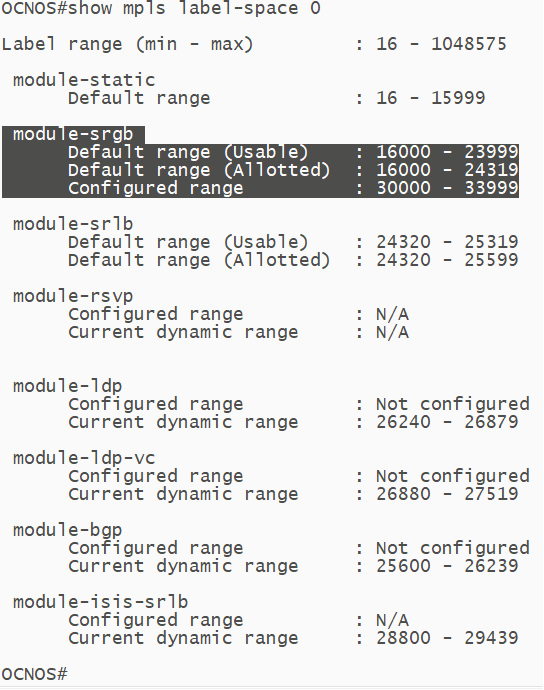This screenshot has height=690, width=544.
Task: Click the srlb usable range 24320 - 25319
Action: (447, 242)
